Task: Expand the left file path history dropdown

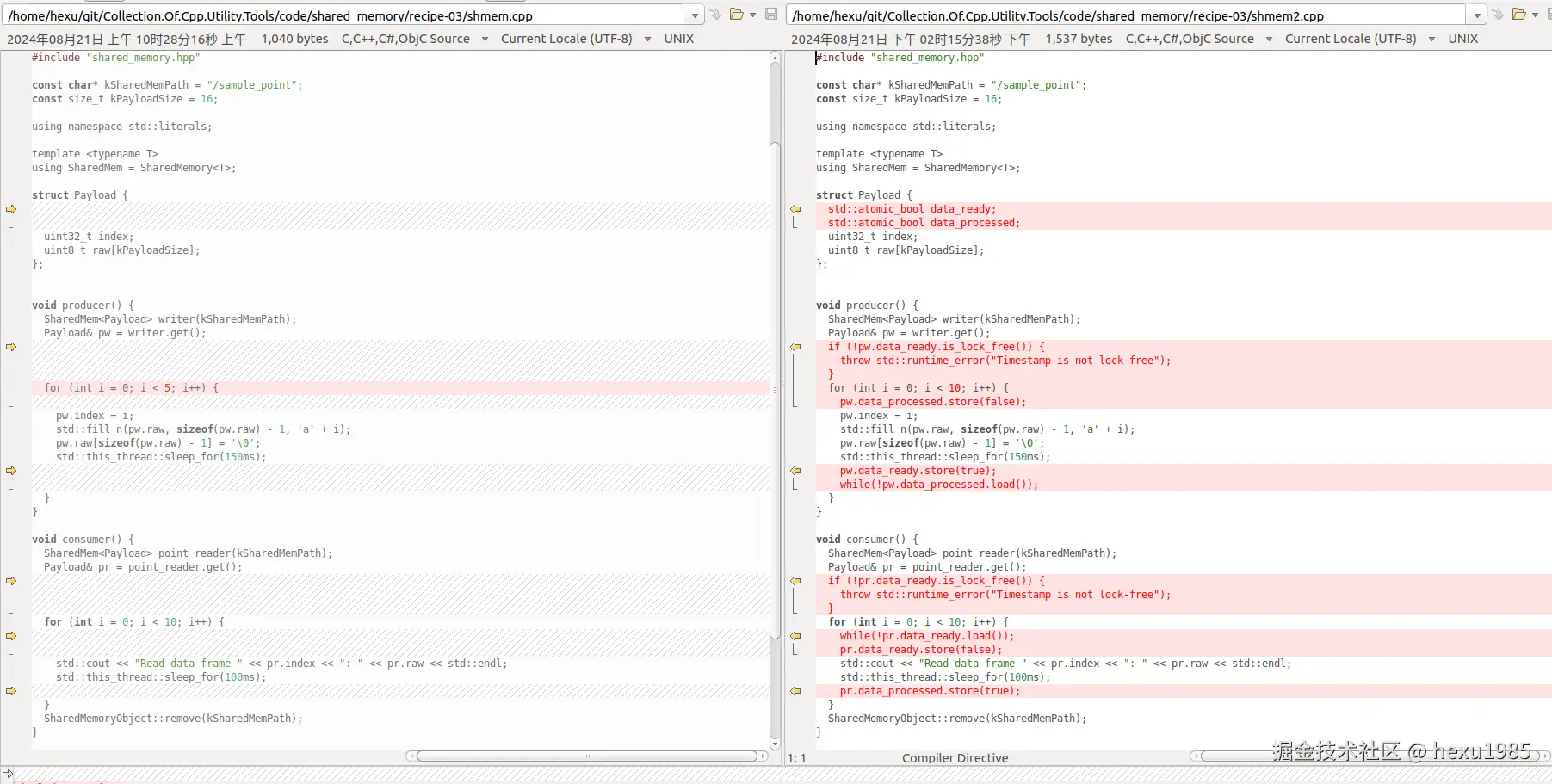Action: pos(695,15)
